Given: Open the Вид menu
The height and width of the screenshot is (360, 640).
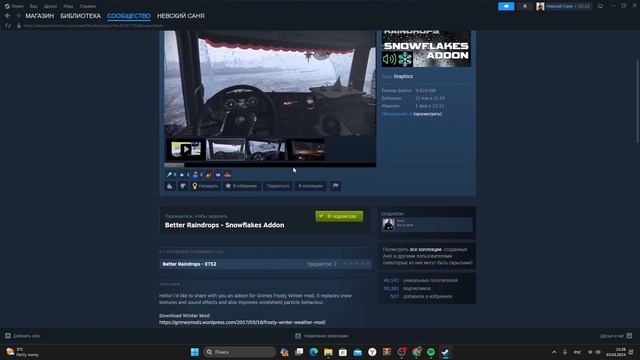Looking at the screenshot, I should [33, 6].
